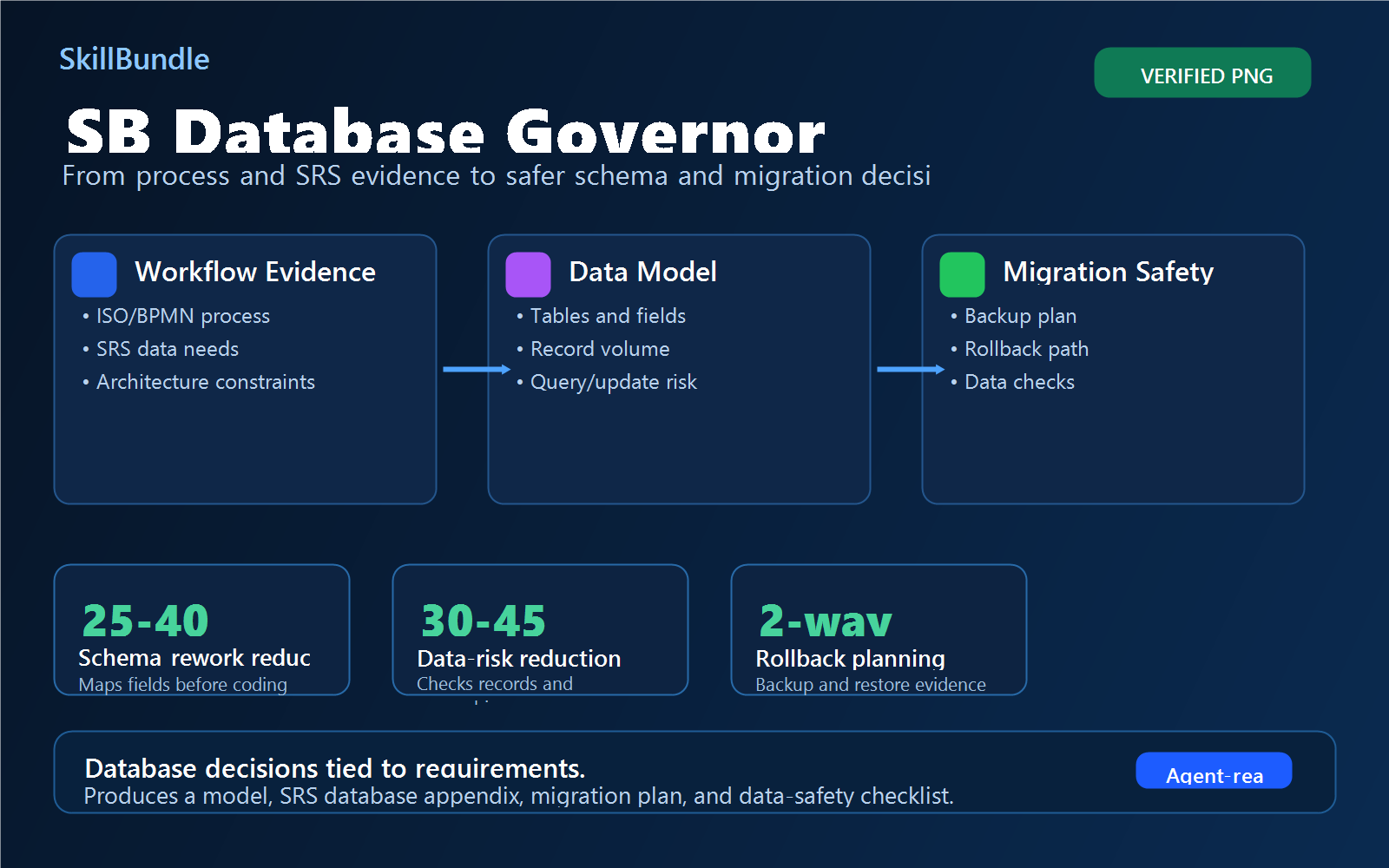Click the purple Data Model square icon

pos(528,274)
